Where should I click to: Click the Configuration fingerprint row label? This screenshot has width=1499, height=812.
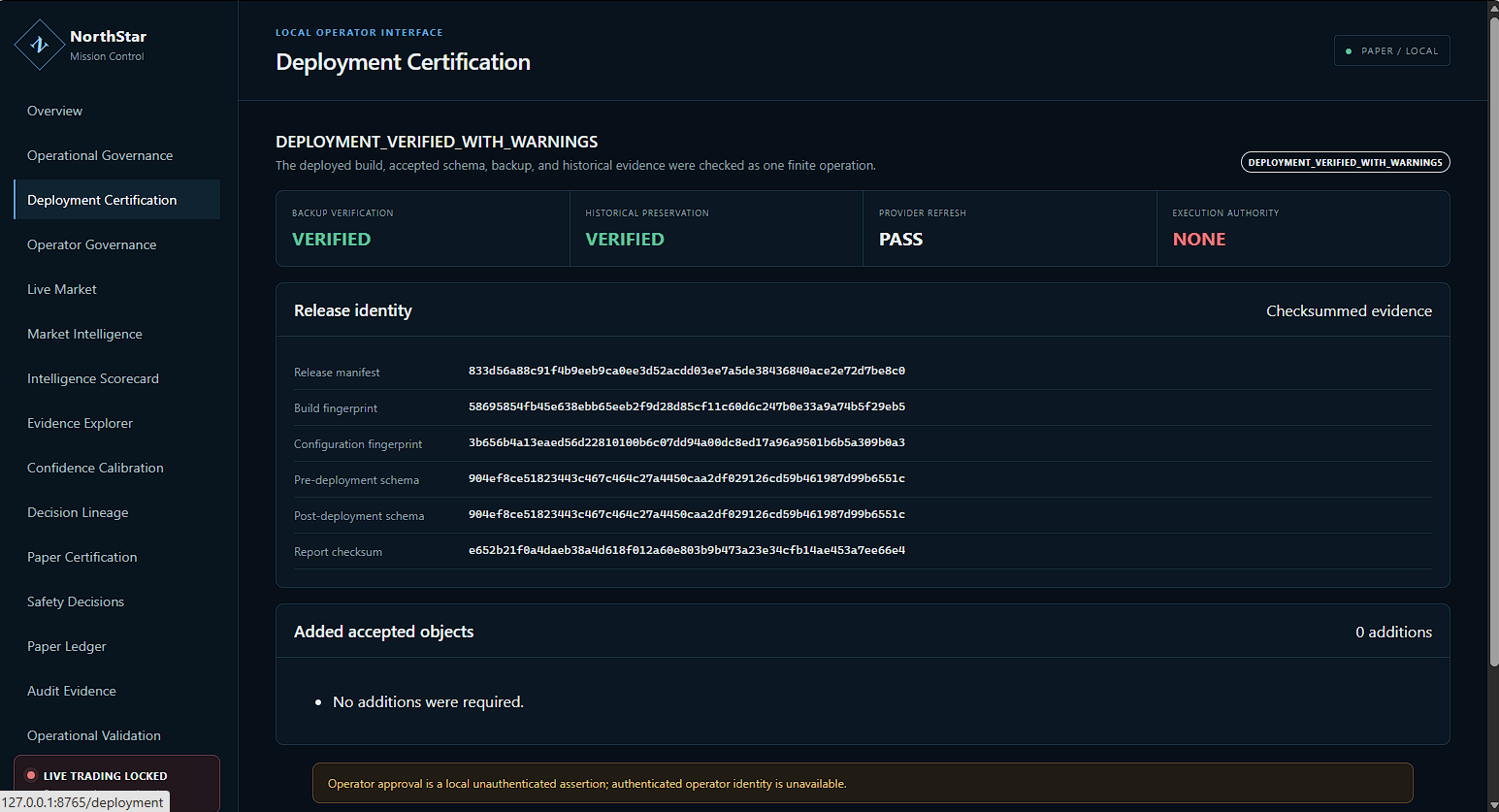[x=358, y=444]
